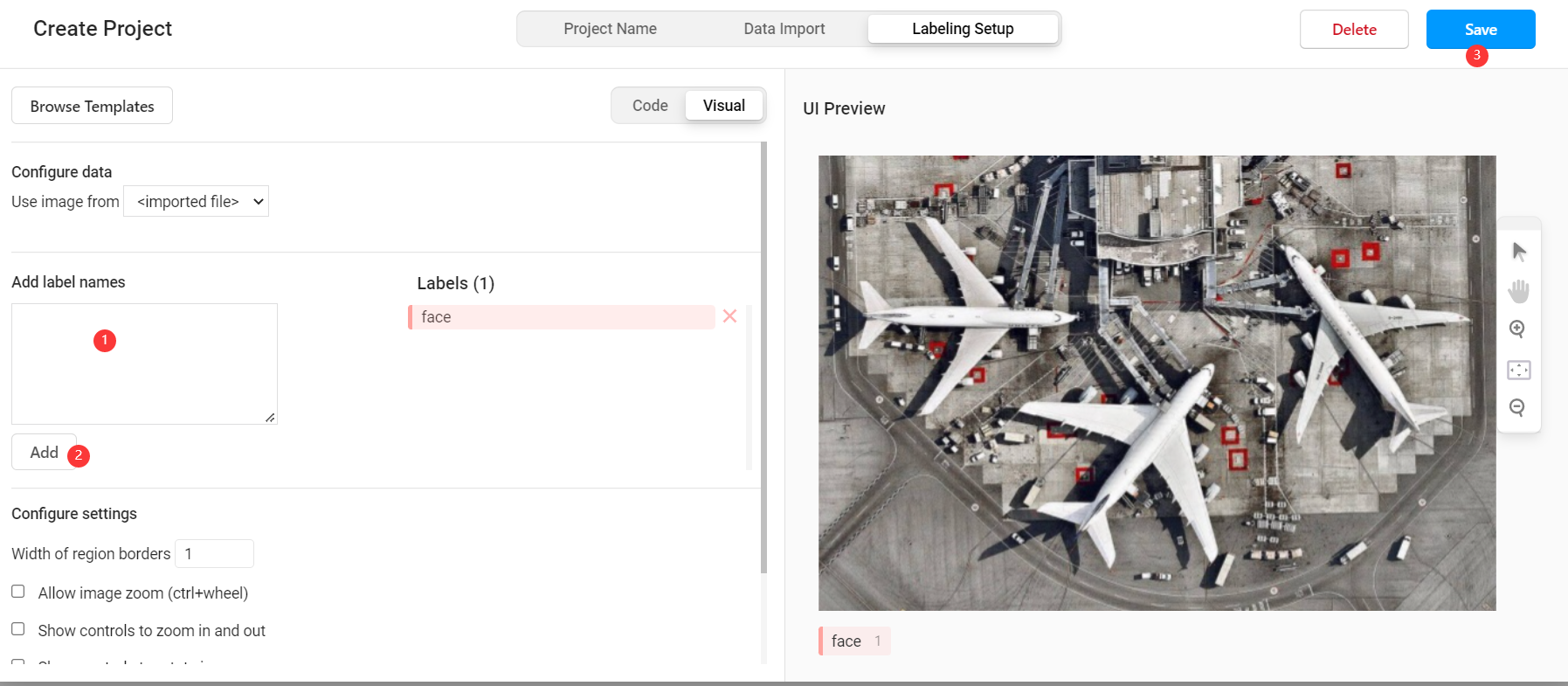The height and width of the screenshot is (686, 1568).
Task: Switch editor to Visual view
Action: pyautogui.click(x=724, y=106)
